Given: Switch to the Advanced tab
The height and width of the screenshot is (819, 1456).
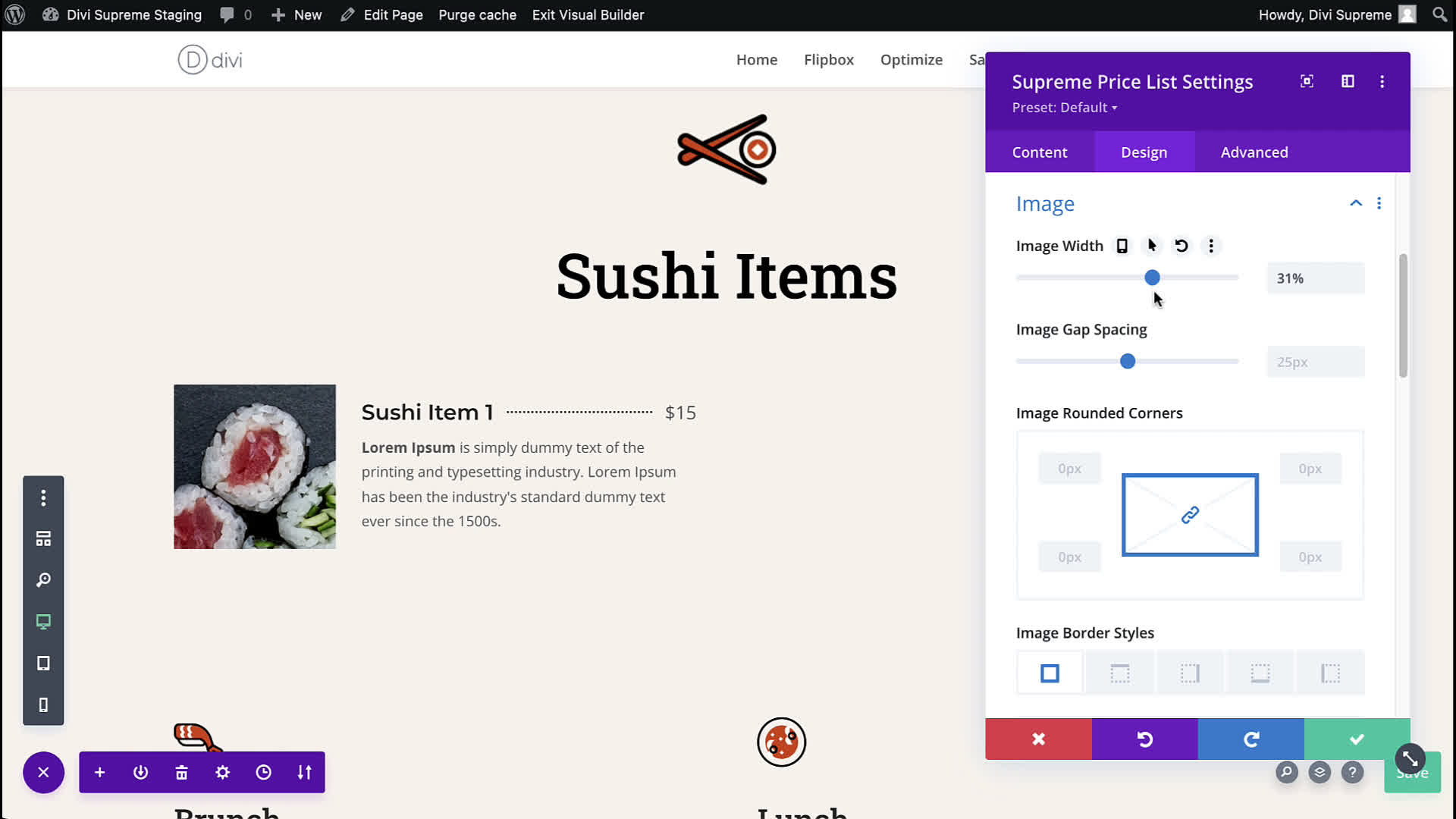Looking at the screenshot, I should 1254,152.
